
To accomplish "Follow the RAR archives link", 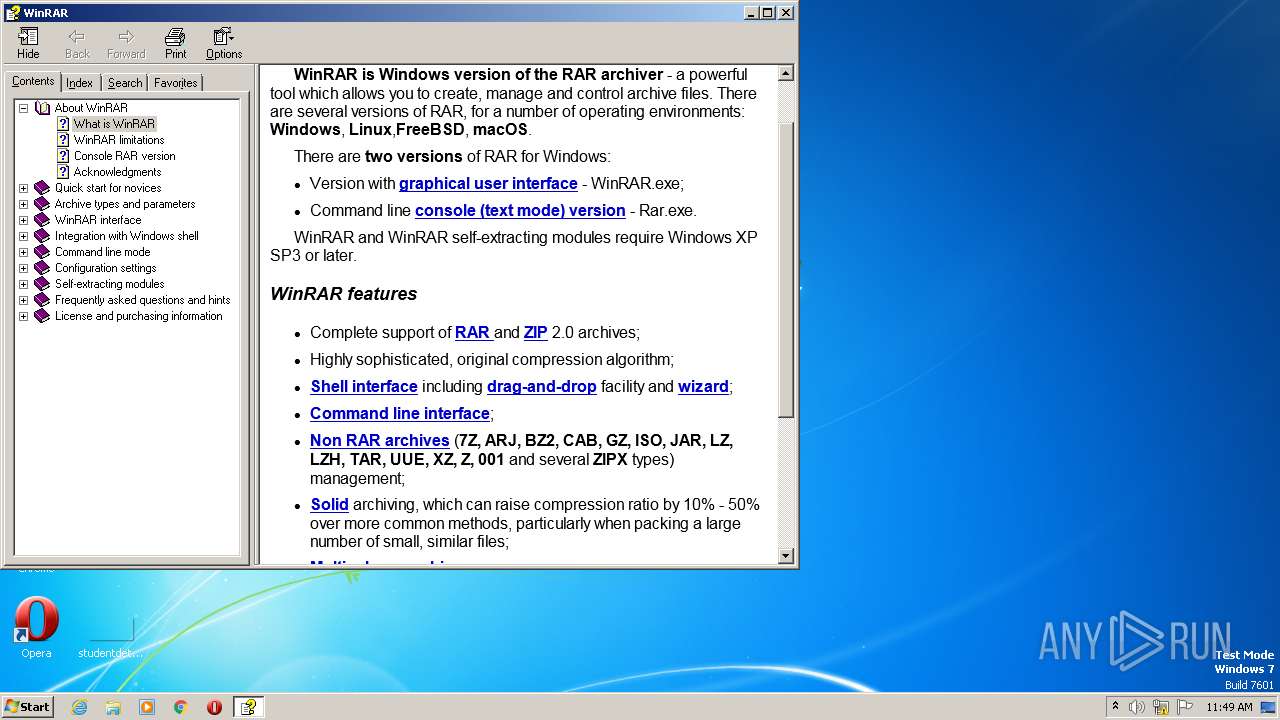I will point(473,333).
